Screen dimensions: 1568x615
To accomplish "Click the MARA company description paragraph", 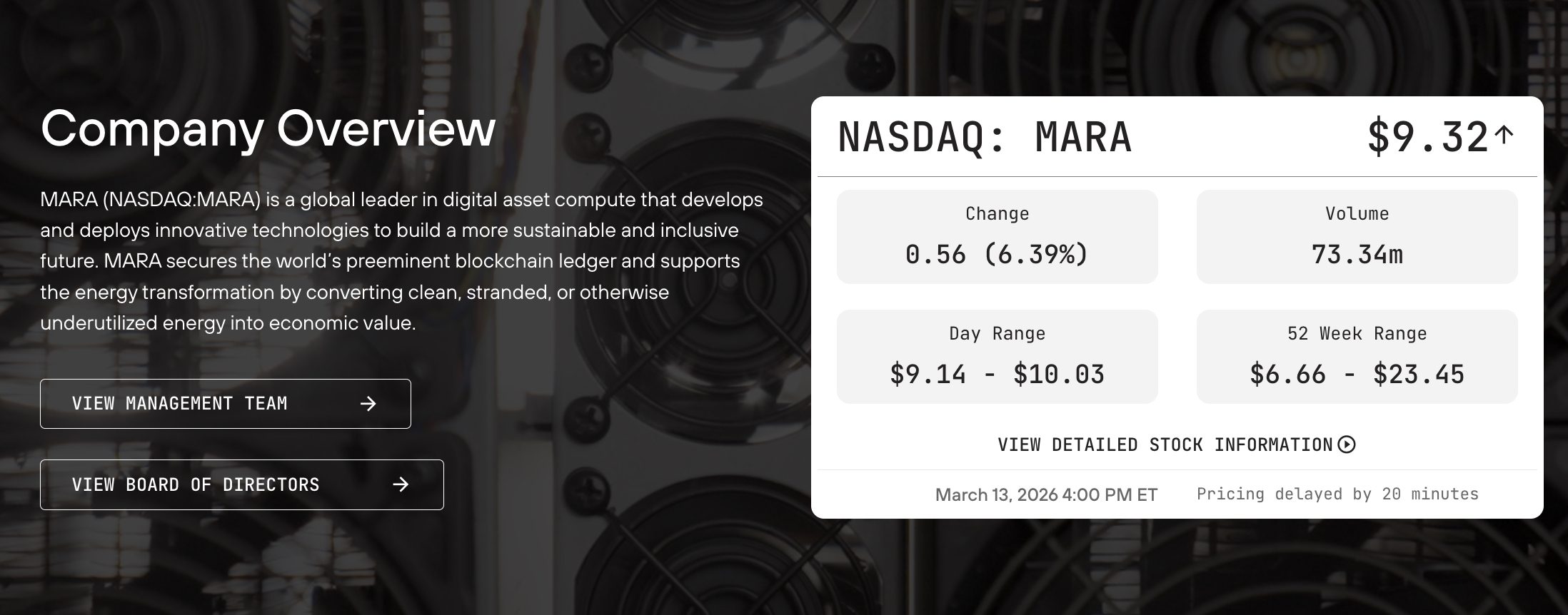I will [400, 261].
